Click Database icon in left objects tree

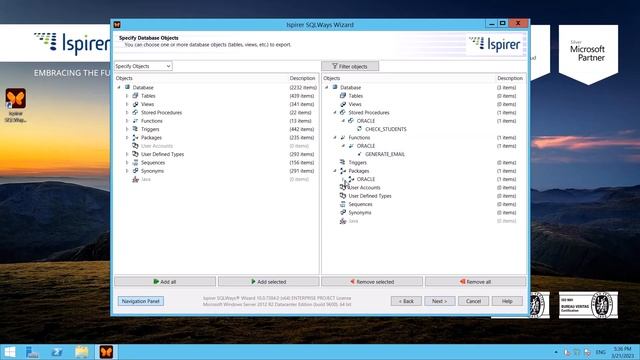[127, 87]
